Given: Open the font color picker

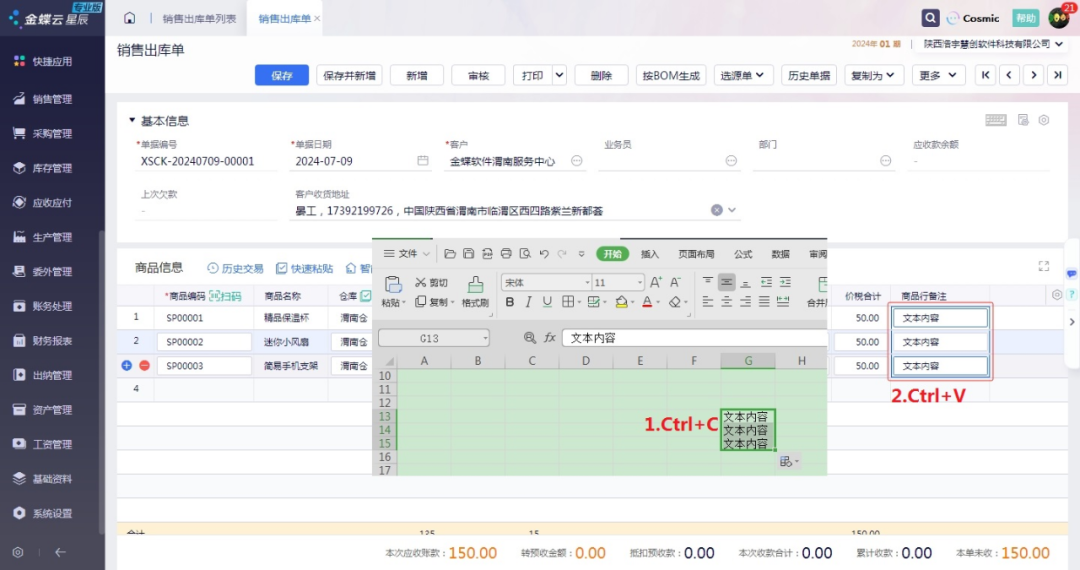Looking at the screenshot, I should pos(647,302).
